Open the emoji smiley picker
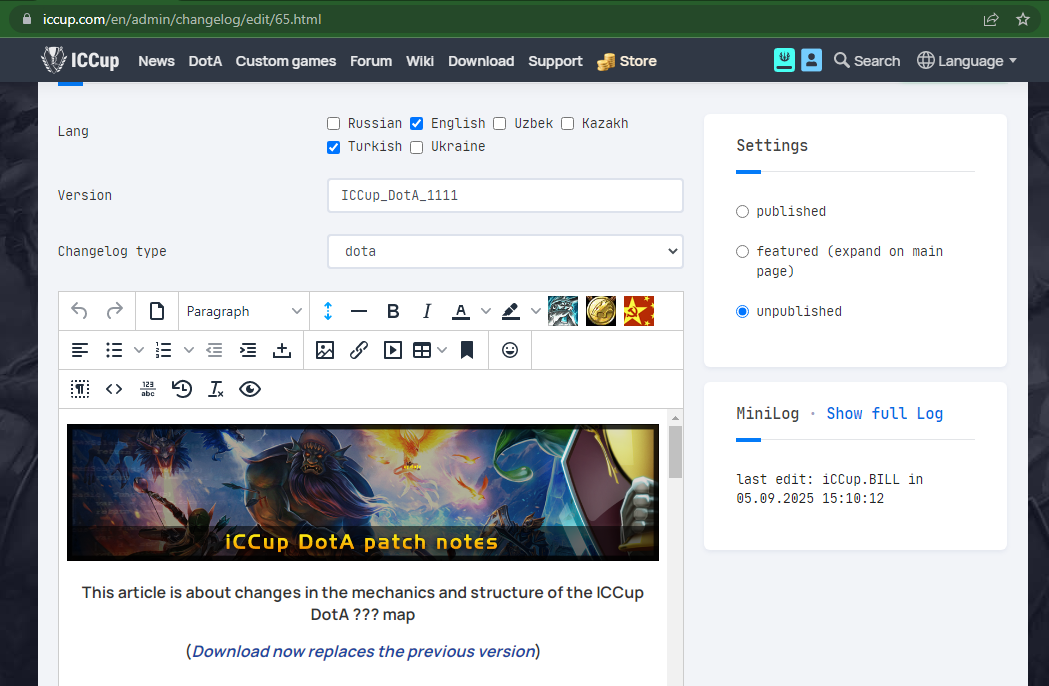This screenshot has height=686, width=1049. (x=510, y=350)
